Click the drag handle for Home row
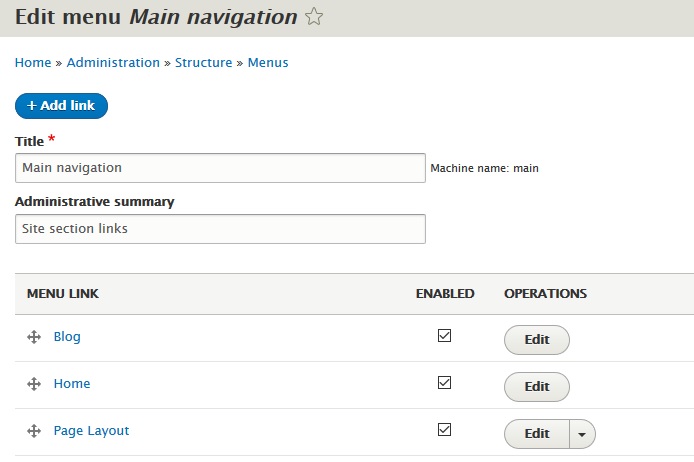The height and width of the screenshot is (462, 694). pos(33,384)
